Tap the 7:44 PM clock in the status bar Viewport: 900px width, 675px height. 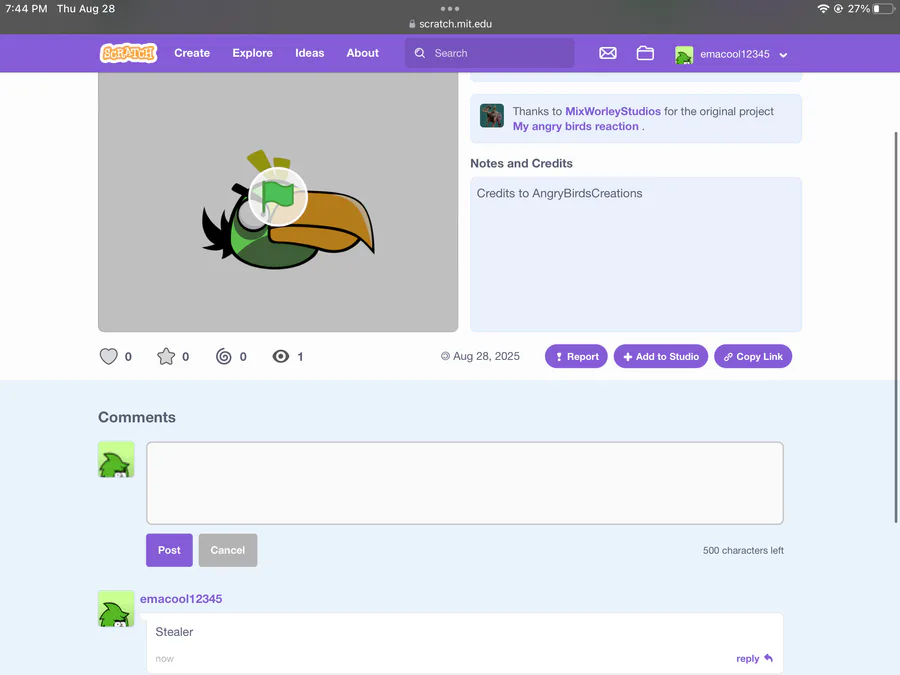pos(26,9)
